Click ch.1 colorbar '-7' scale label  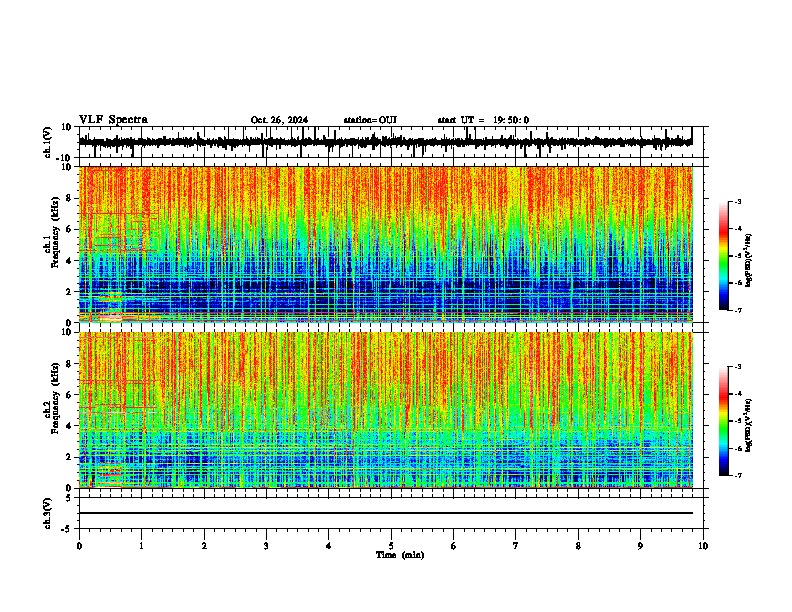(738, 310)
